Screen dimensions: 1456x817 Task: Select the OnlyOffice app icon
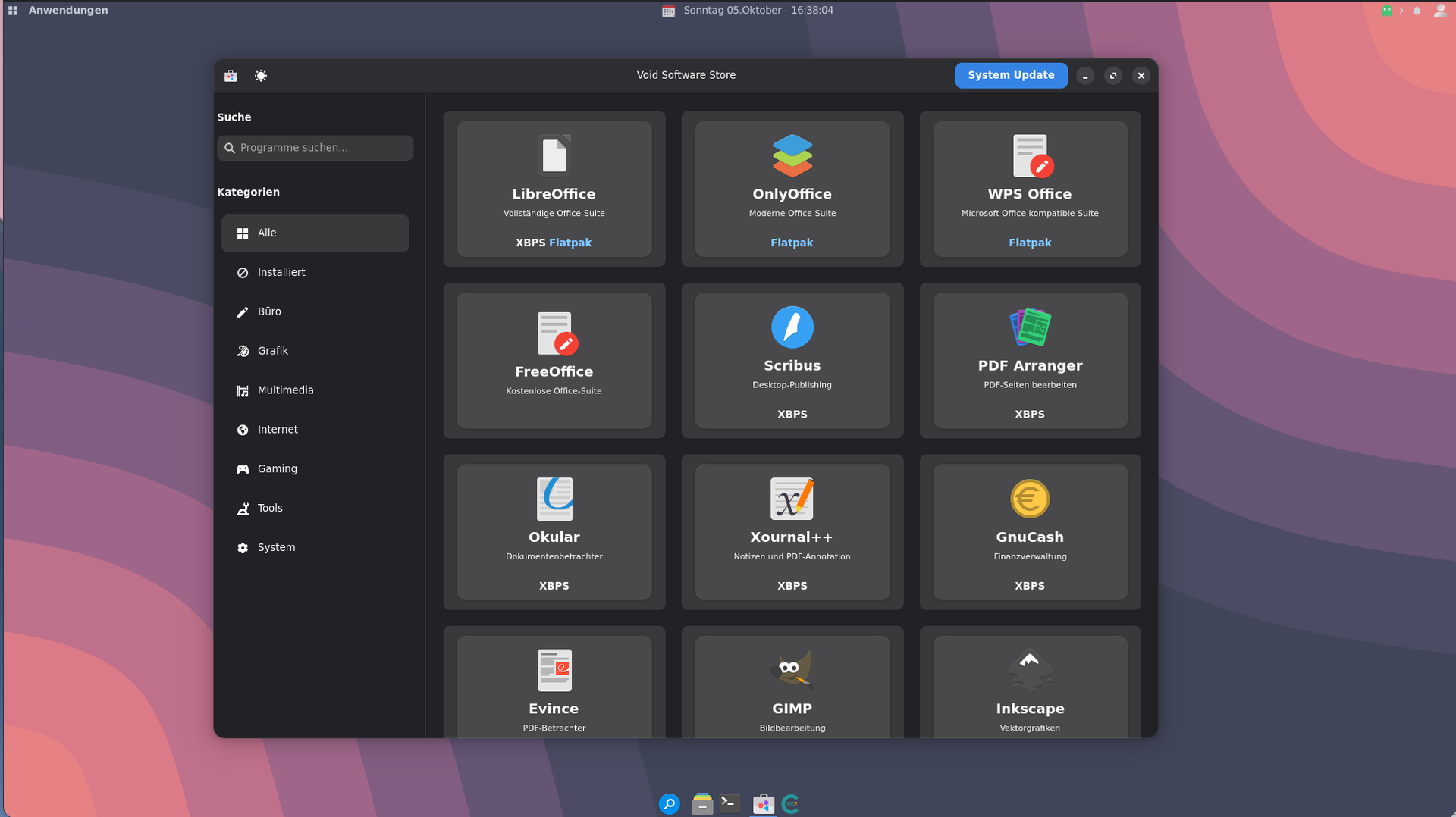click(x=792, y=155)
